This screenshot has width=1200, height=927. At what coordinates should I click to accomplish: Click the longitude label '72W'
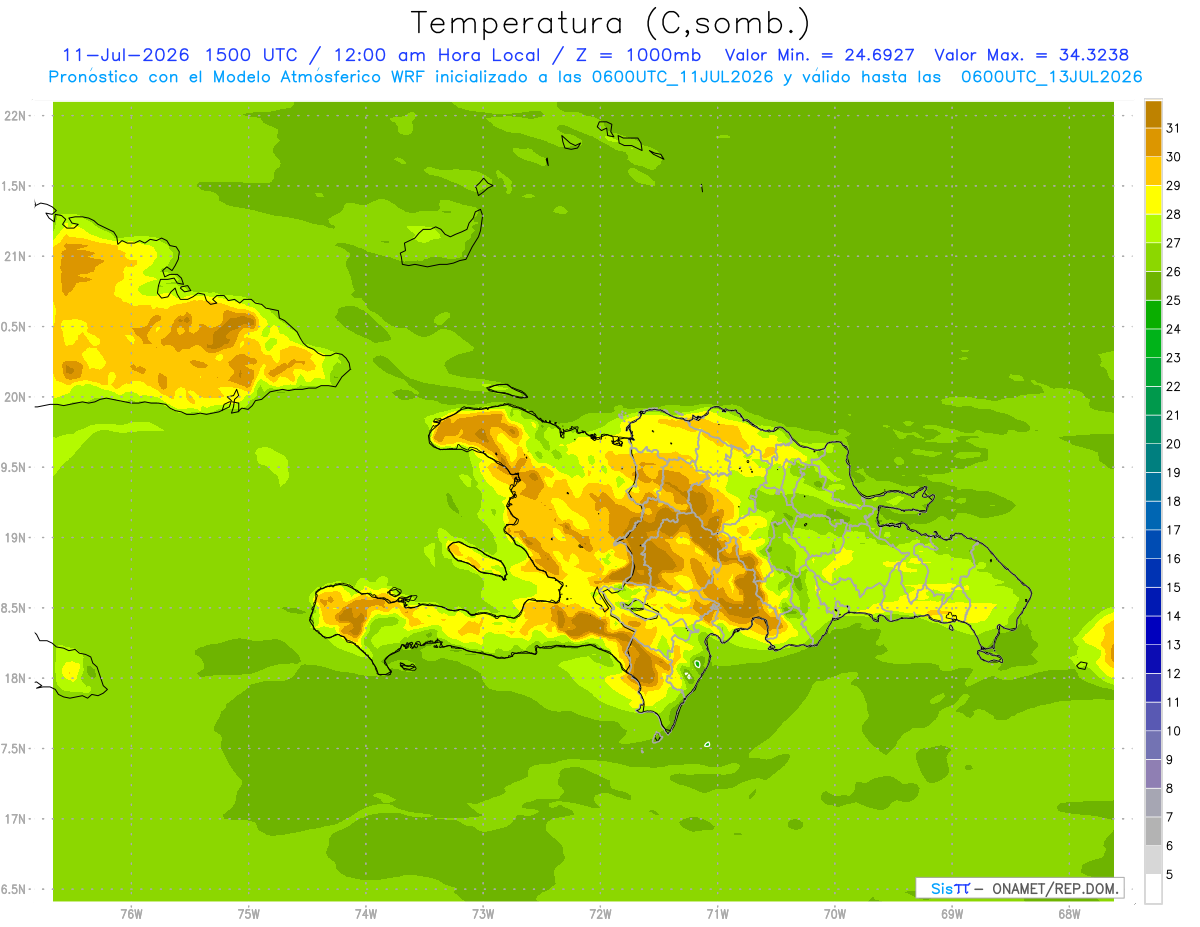tap(600, 914)
